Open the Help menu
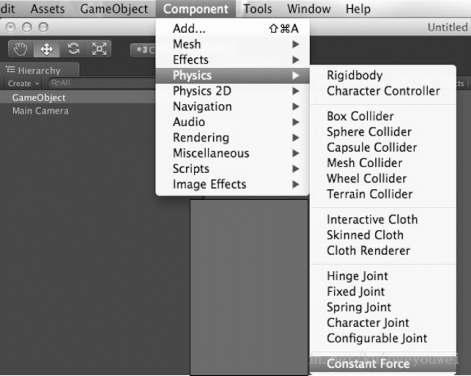This screenshot has height=376, width=471. coord(358,9)
